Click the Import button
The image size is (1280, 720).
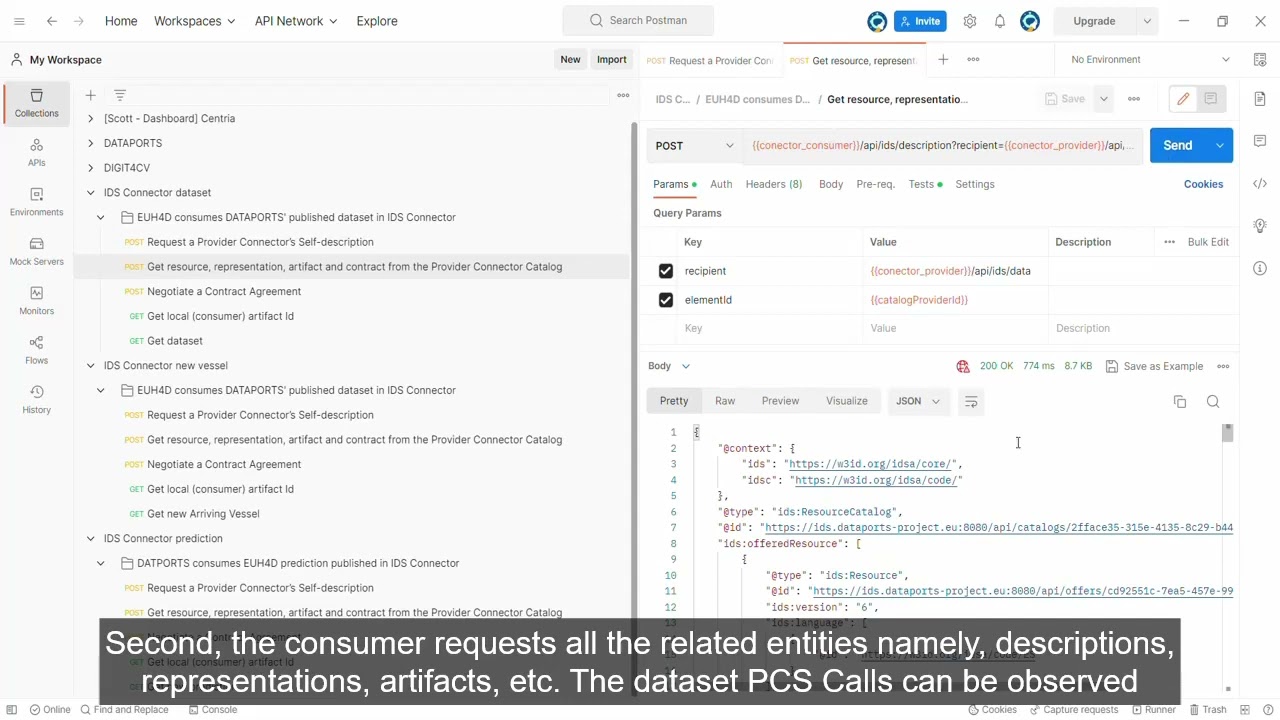(612, 60)
